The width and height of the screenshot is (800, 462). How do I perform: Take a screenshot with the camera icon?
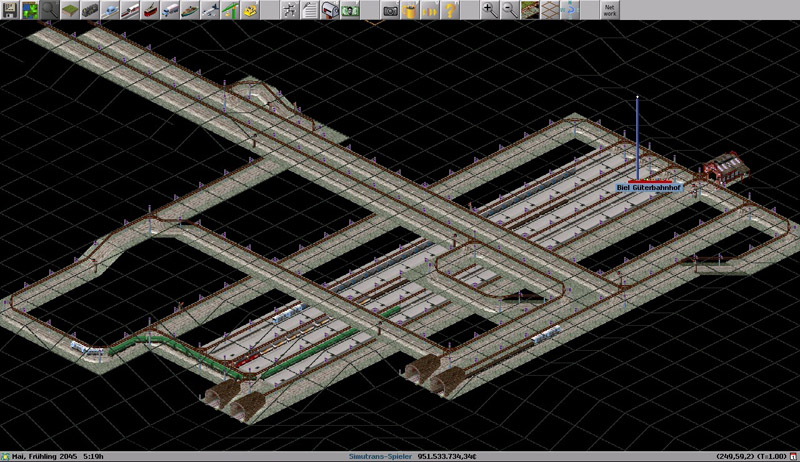[390, 10]
